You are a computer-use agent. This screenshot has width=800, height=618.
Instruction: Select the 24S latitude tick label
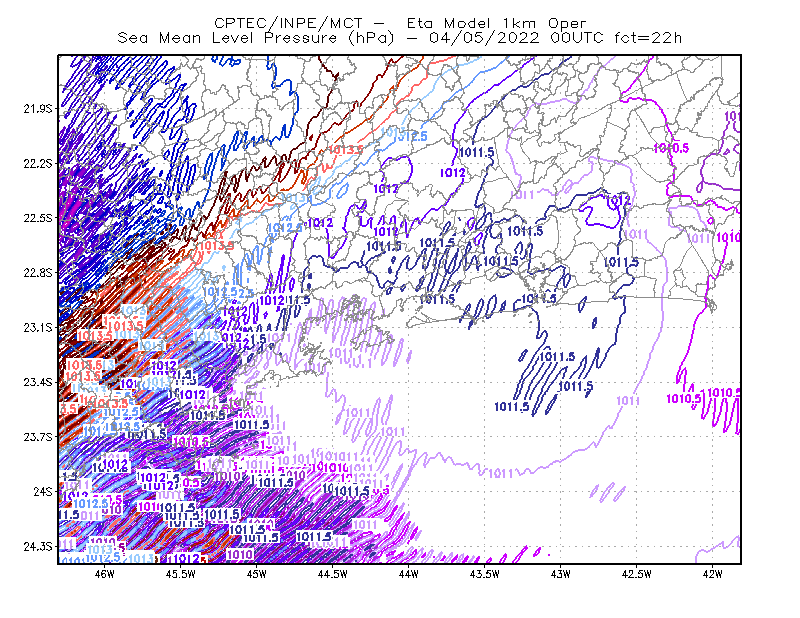[x=43, y=491]
